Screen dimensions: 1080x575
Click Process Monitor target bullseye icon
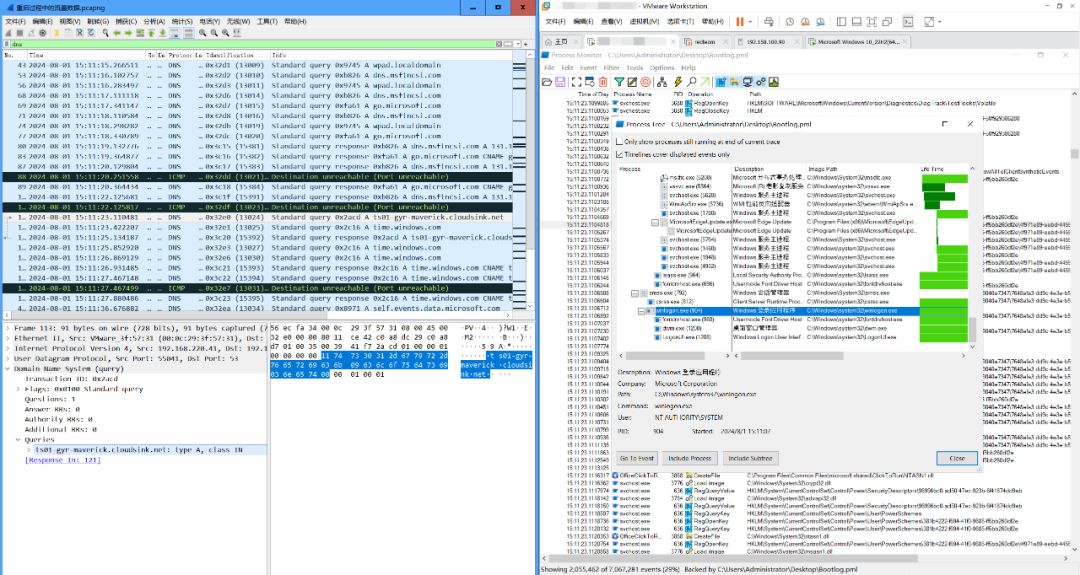[645, 82]
